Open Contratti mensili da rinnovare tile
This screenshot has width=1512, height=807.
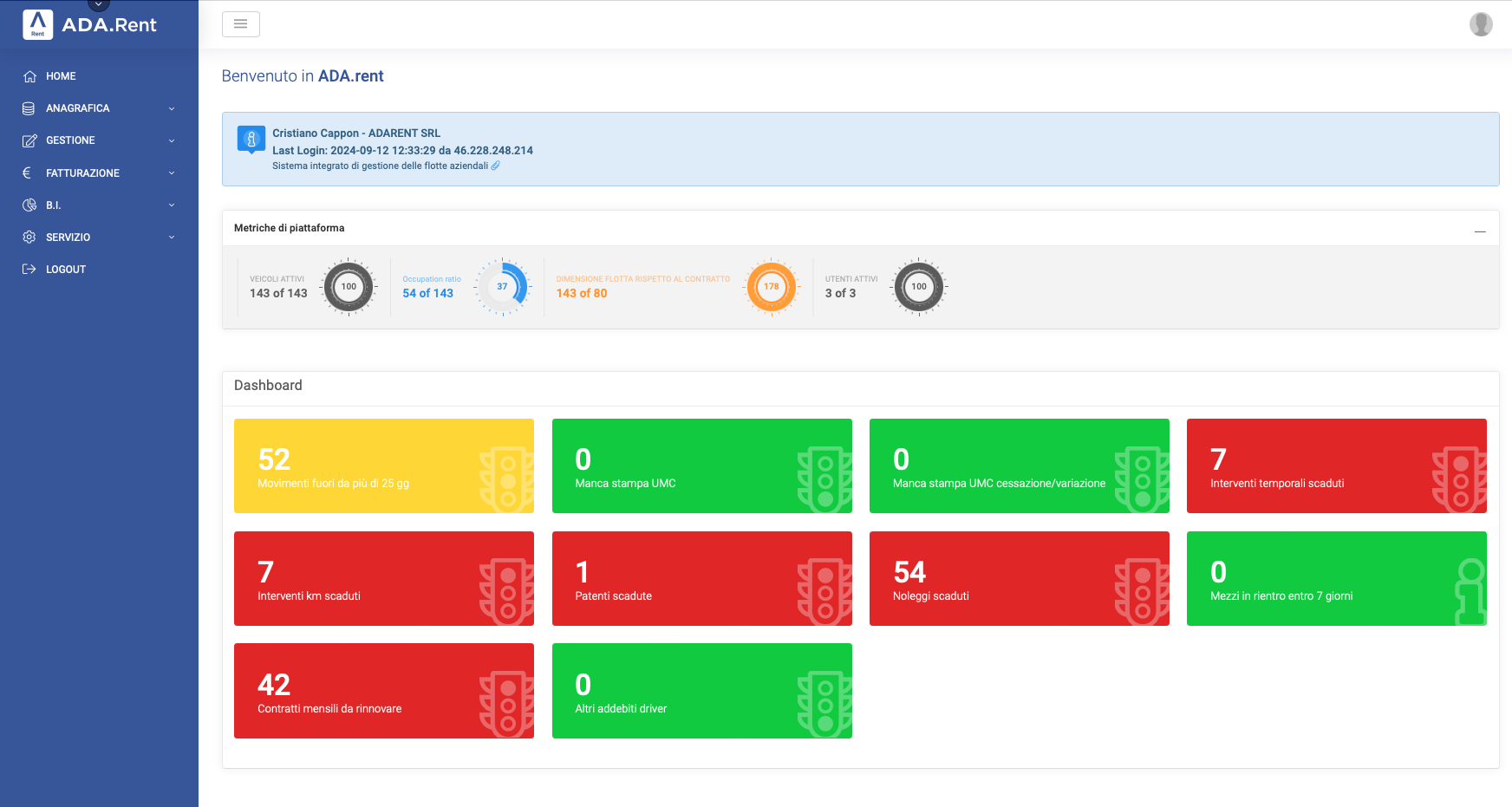(x=383, y=691)
